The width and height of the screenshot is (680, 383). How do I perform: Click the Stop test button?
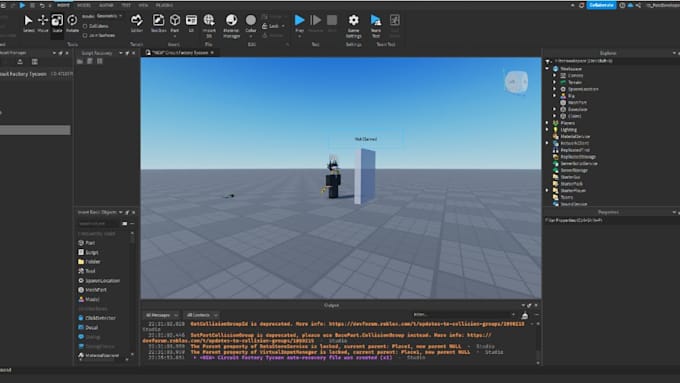click(x=332, y=24)
